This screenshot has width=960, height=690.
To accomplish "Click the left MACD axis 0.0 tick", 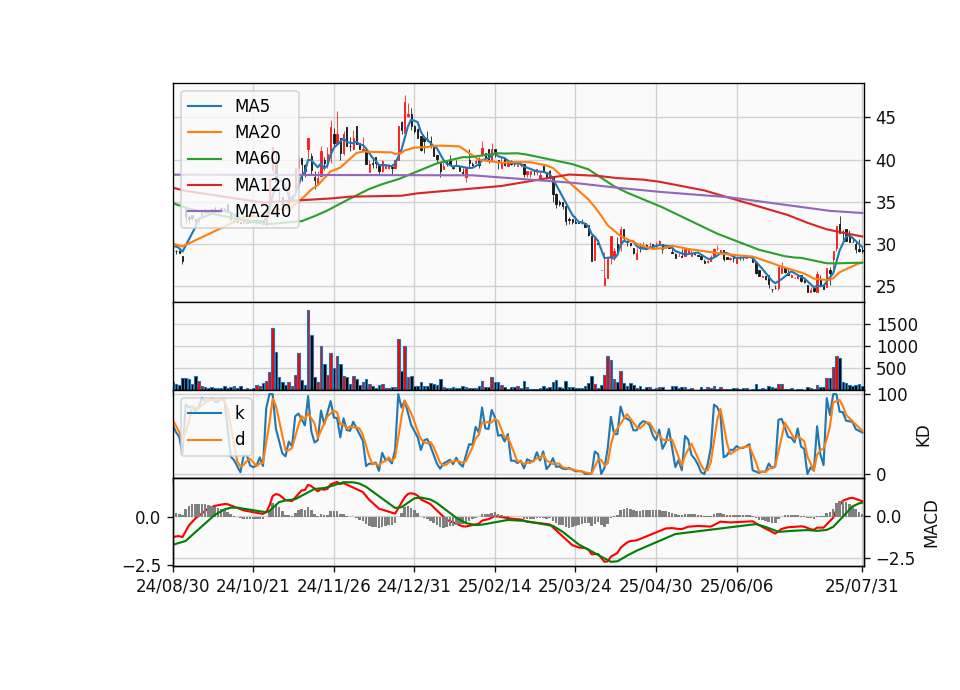I will click(x=148, y=518).
